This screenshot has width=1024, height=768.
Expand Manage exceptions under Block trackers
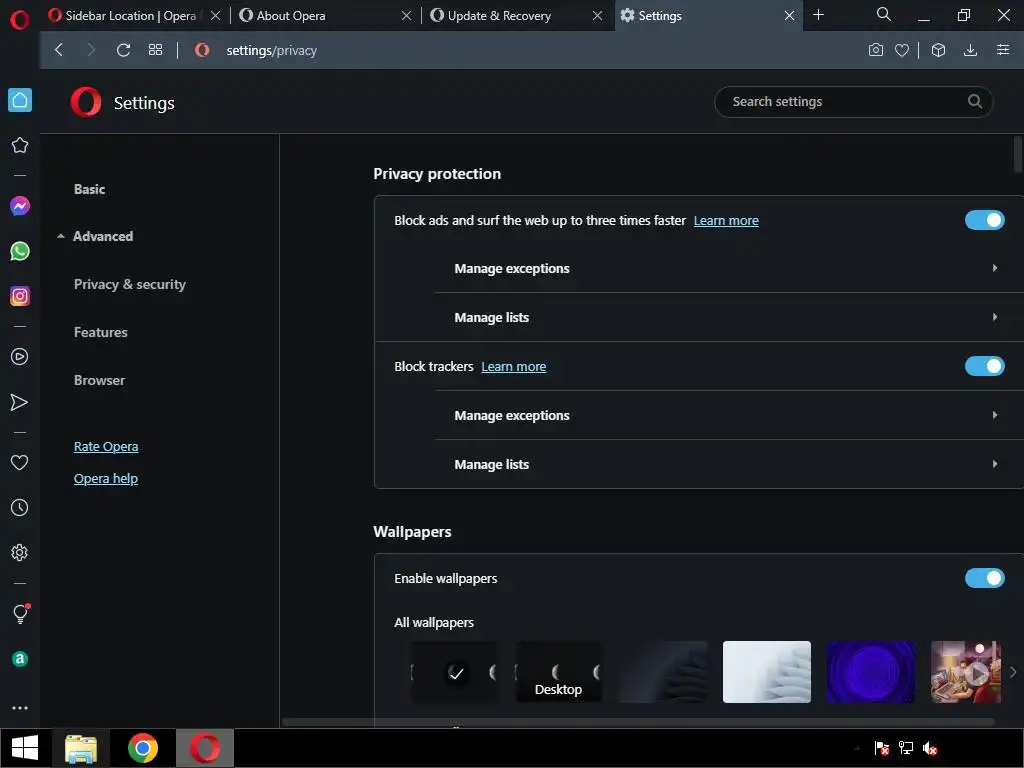(x=729, y=415)
